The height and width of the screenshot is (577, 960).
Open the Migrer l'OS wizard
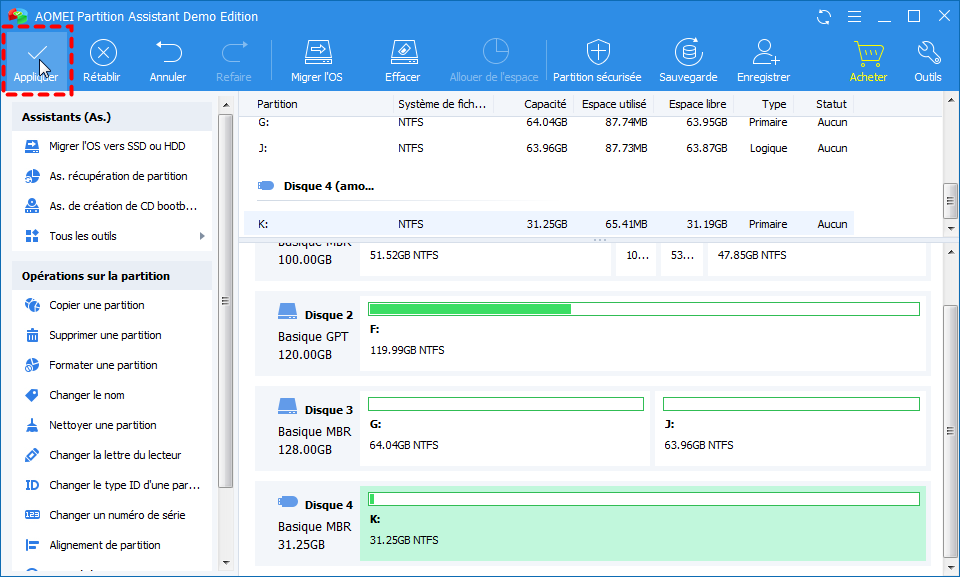pyautogui.click(x=317, y=54)
